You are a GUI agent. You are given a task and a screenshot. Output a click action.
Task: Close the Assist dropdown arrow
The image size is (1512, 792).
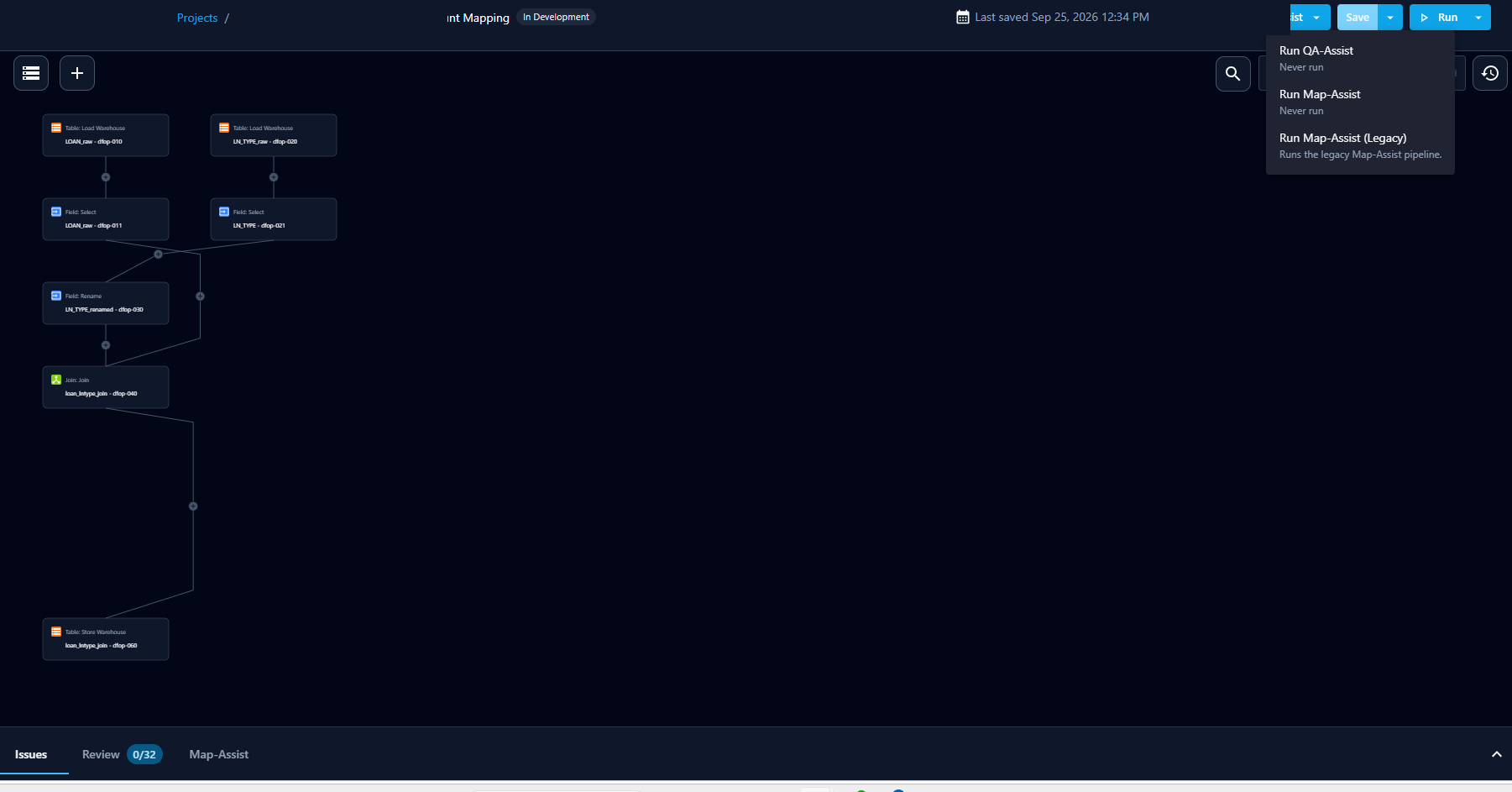click(1316, 18)
